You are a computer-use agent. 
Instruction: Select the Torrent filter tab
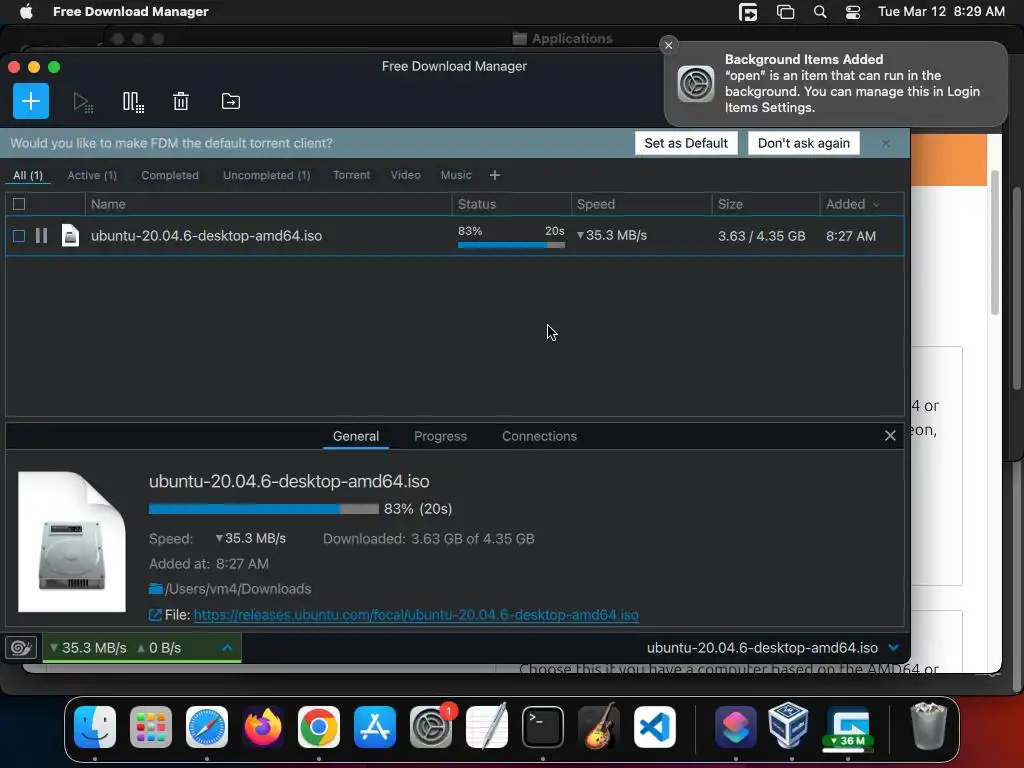click(x=351, y=175)
